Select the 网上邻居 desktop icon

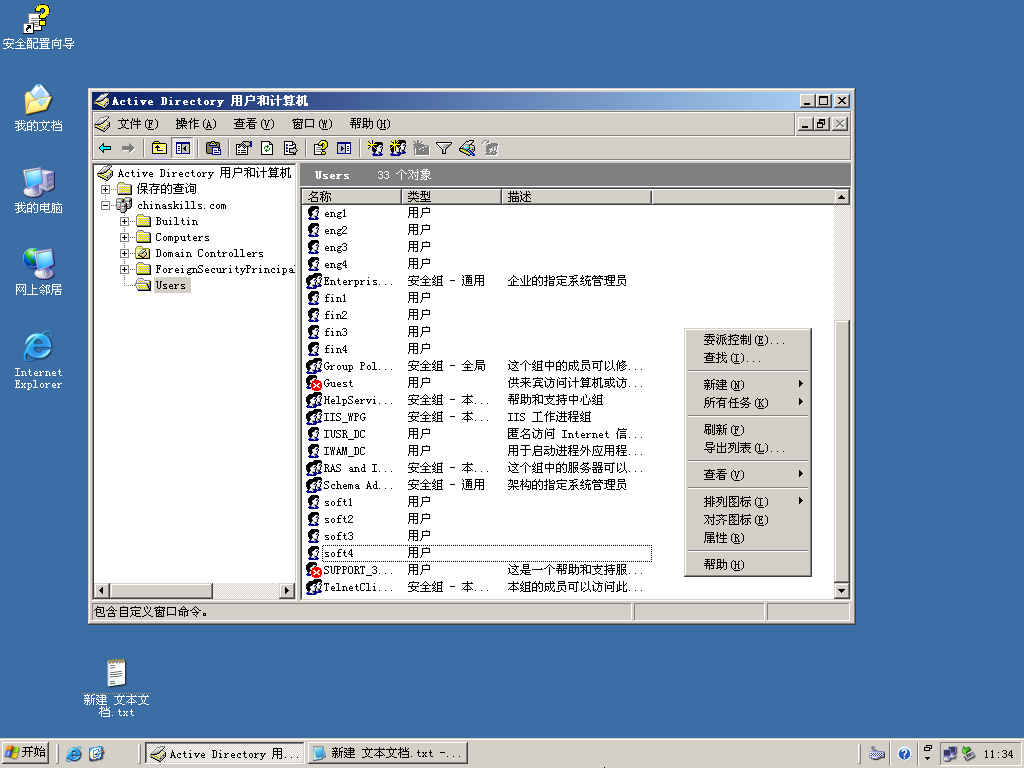(x=38, y=272)
